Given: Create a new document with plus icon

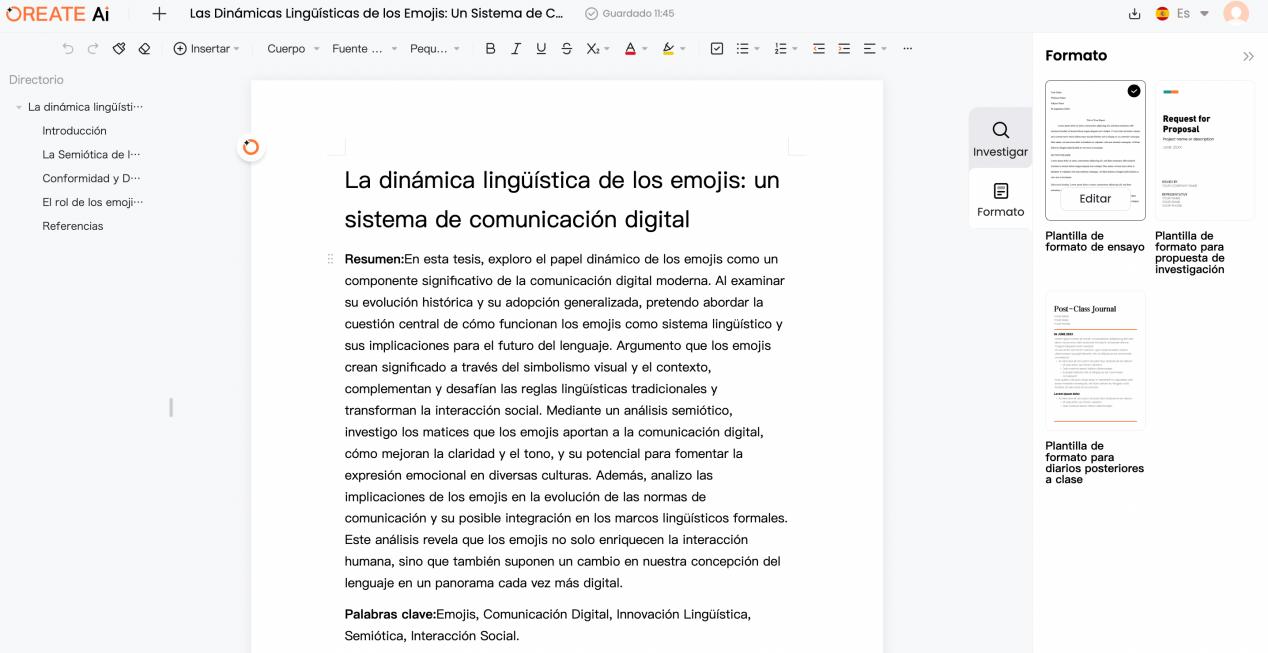Looking at the screenshot, I should pos(159,14).
